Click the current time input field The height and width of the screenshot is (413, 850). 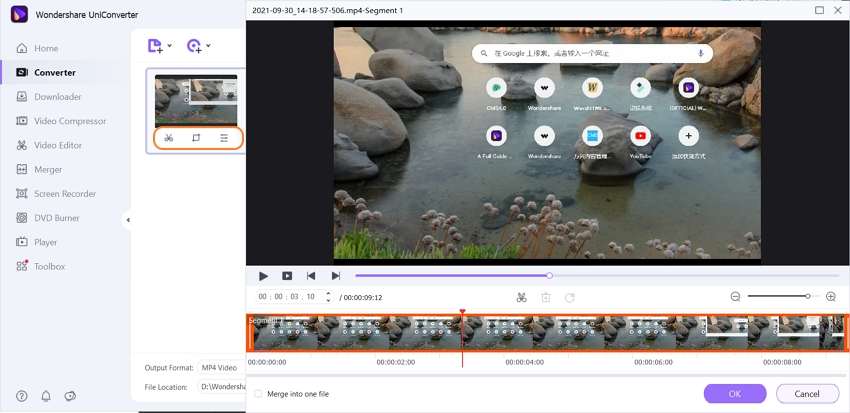click(x=287, y=297)
